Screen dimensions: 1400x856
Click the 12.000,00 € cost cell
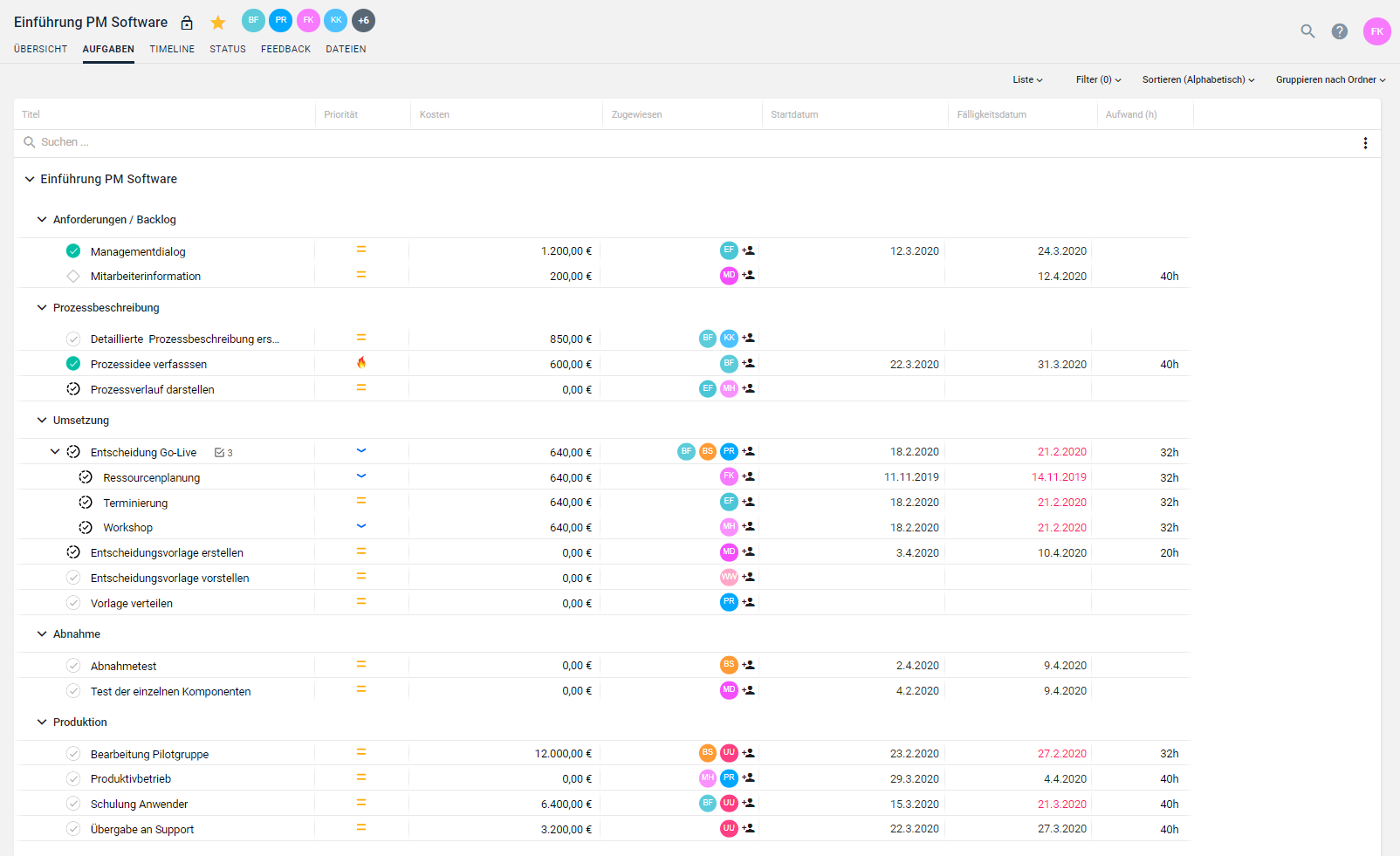[563, 753]
